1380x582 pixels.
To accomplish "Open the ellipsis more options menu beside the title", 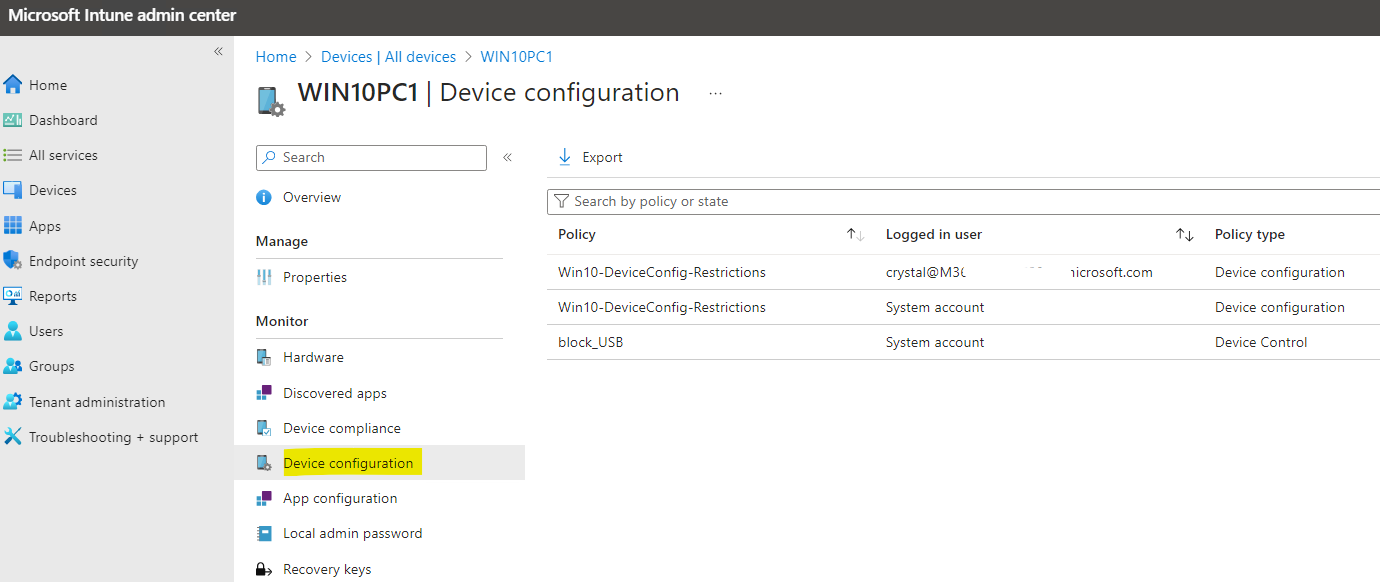I will tap(715, 93).
